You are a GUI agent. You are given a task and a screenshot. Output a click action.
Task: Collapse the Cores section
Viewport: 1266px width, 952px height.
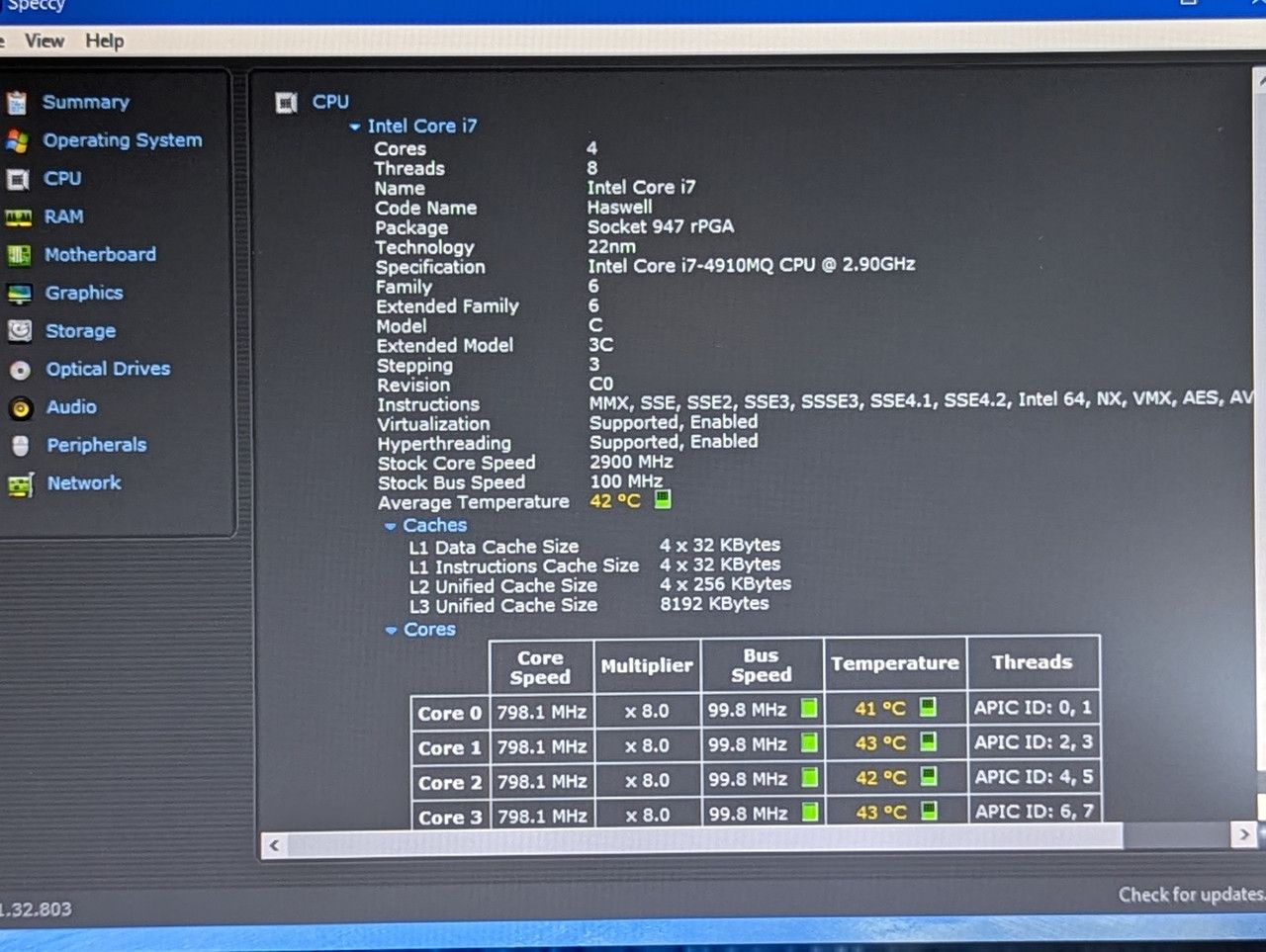(x=392, y=630)
